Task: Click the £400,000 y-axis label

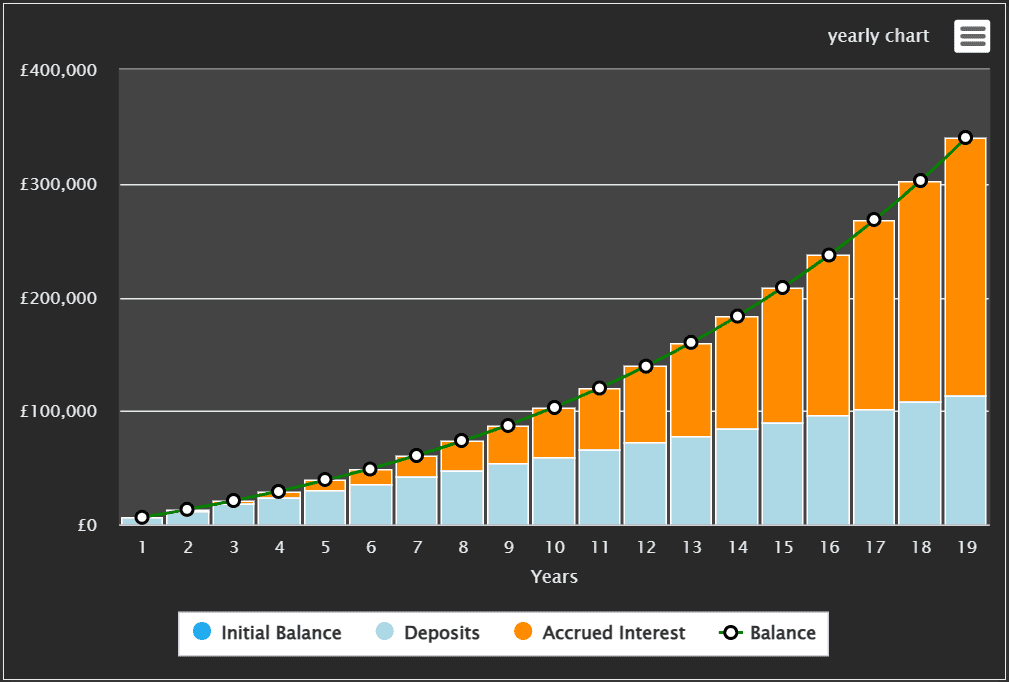Action: pos(59,71)
